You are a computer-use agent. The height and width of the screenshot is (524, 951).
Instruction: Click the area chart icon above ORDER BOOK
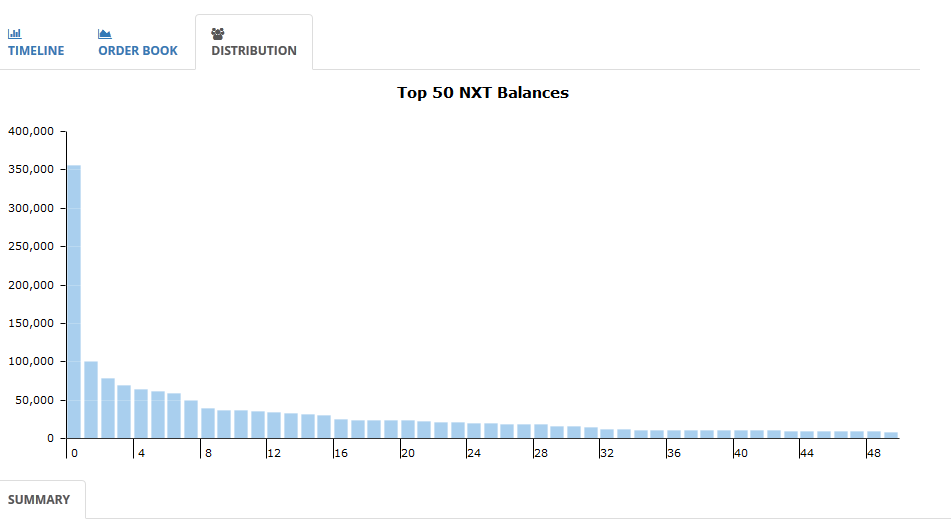pos(105,34)
